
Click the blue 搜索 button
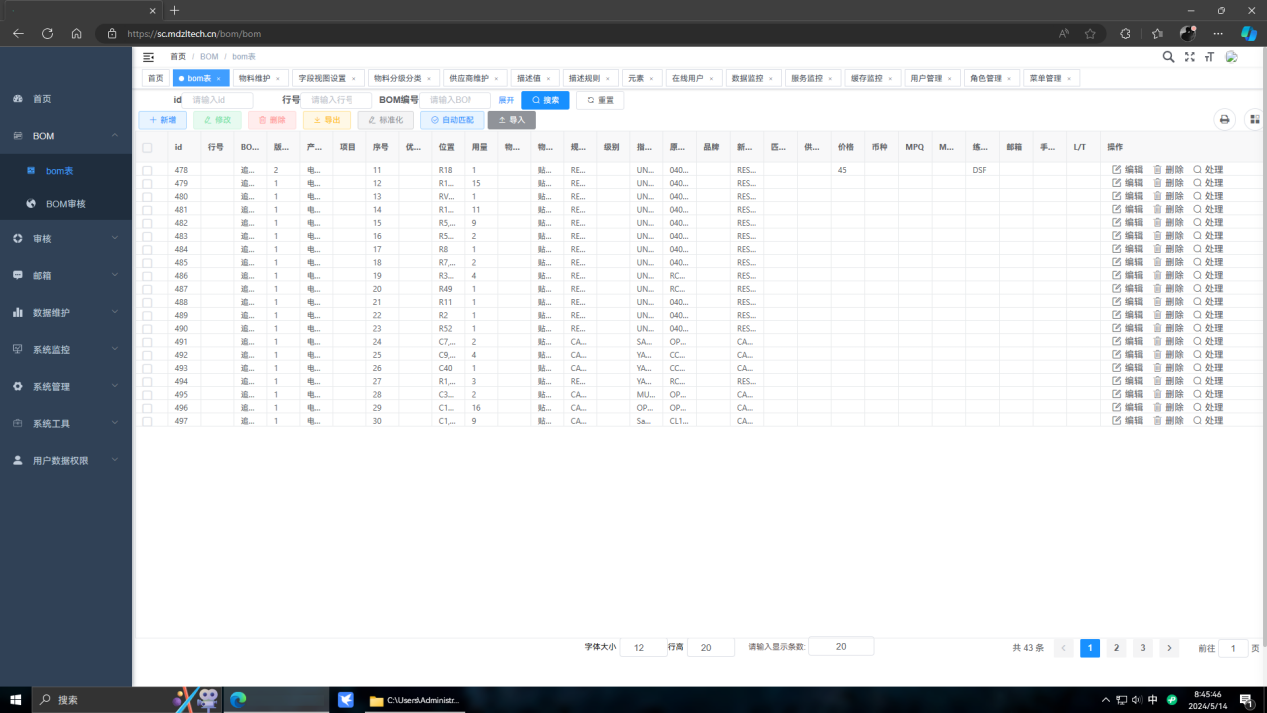tap(545, 100)
